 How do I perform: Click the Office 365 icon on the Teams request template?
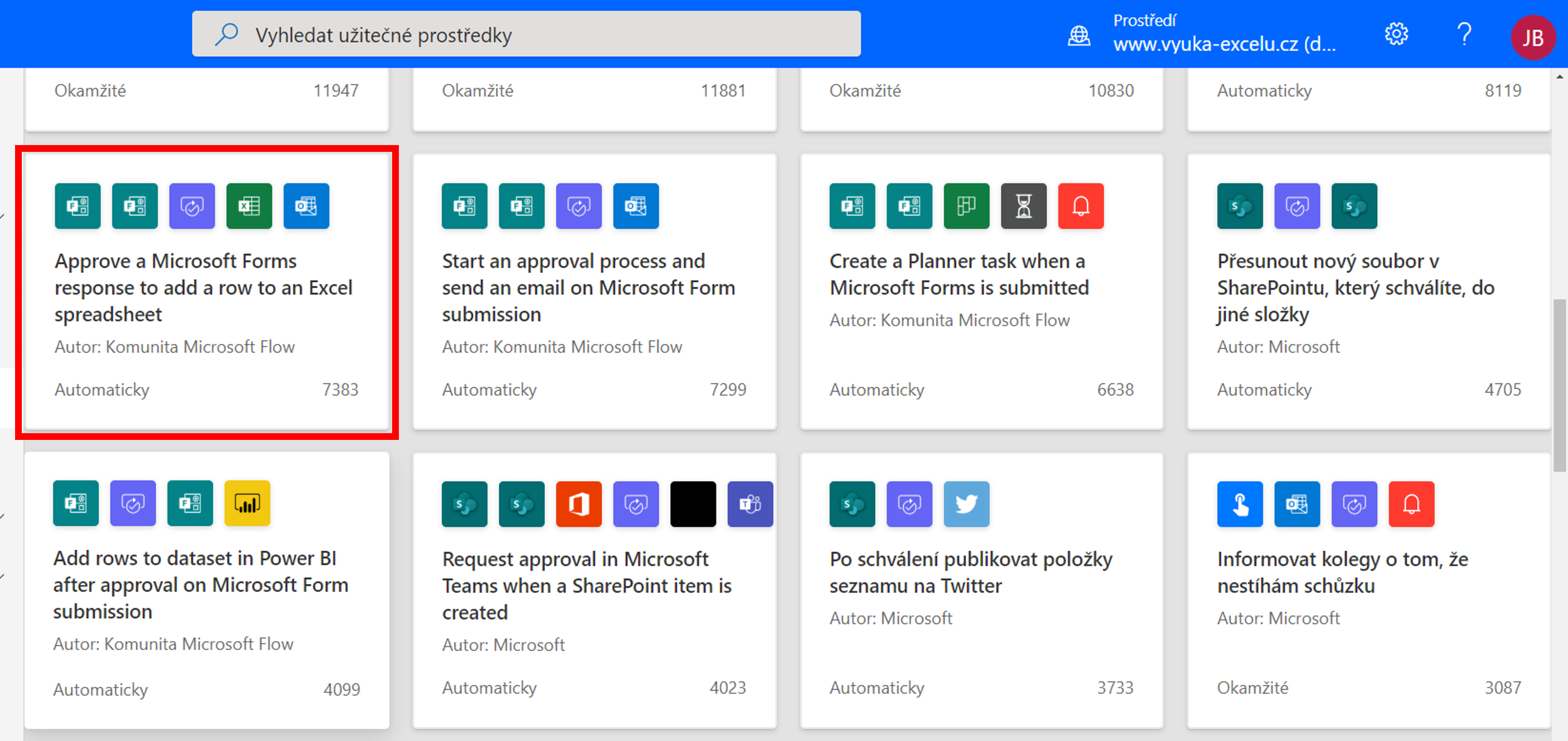[579, 504]
